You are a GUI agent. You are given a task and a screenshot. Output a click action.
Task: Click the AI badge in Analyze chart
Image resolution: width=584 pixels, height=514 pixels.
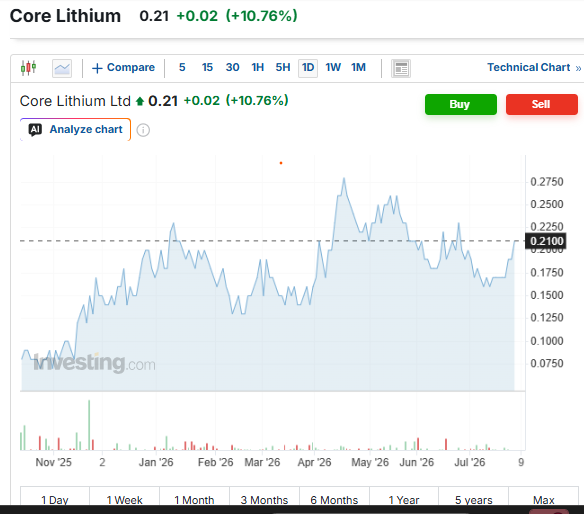[35, 130]
